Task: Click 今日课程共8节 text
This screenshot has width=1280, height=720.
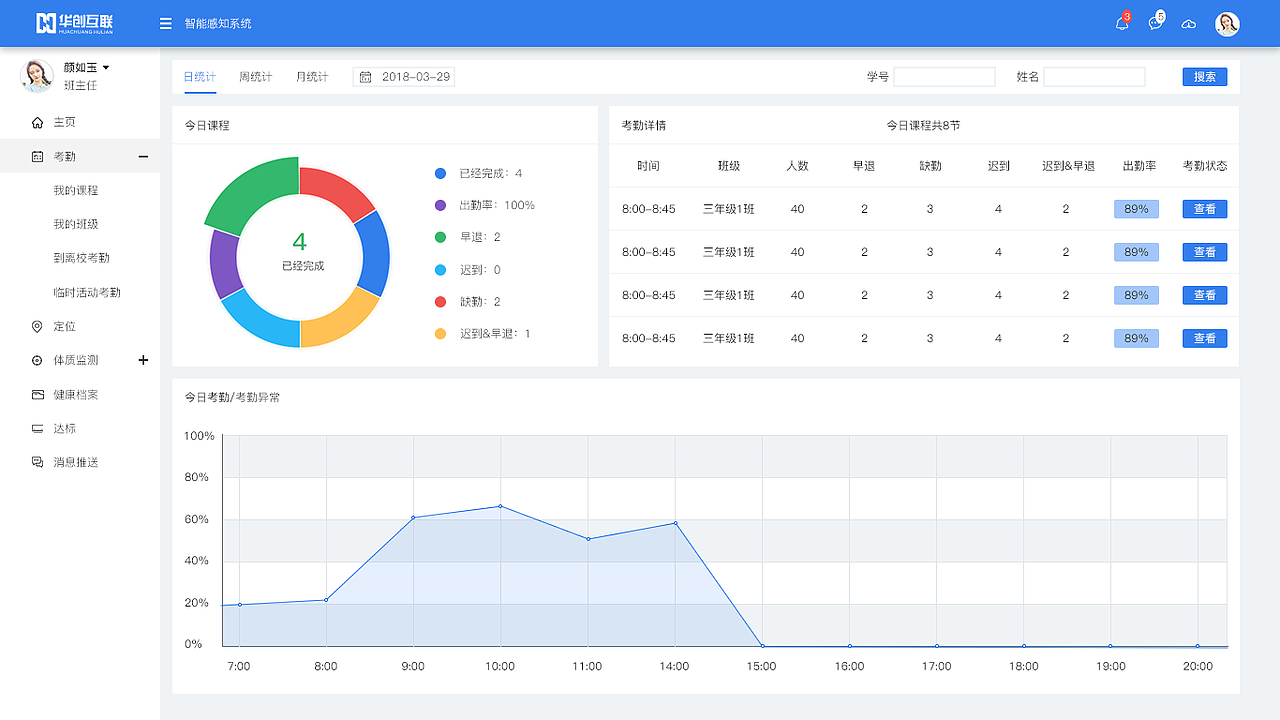Action: [x=923, y=126]
